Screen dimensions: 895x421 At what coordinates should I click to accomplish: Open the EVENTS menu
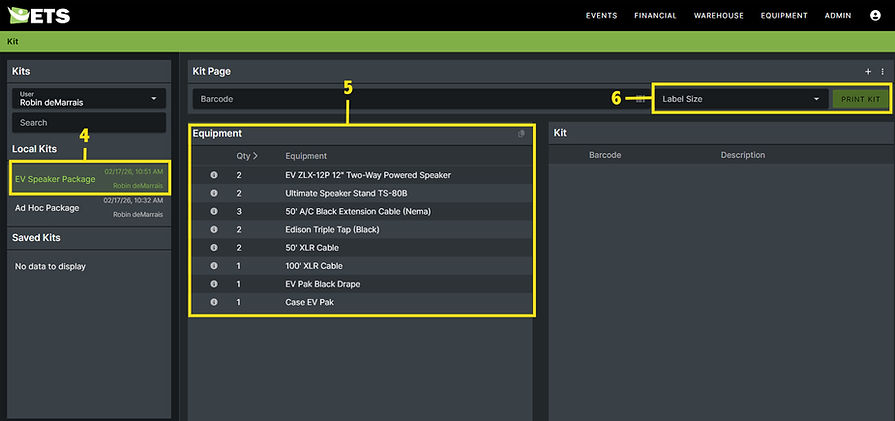pyautogui.click(x=601, y=16)
